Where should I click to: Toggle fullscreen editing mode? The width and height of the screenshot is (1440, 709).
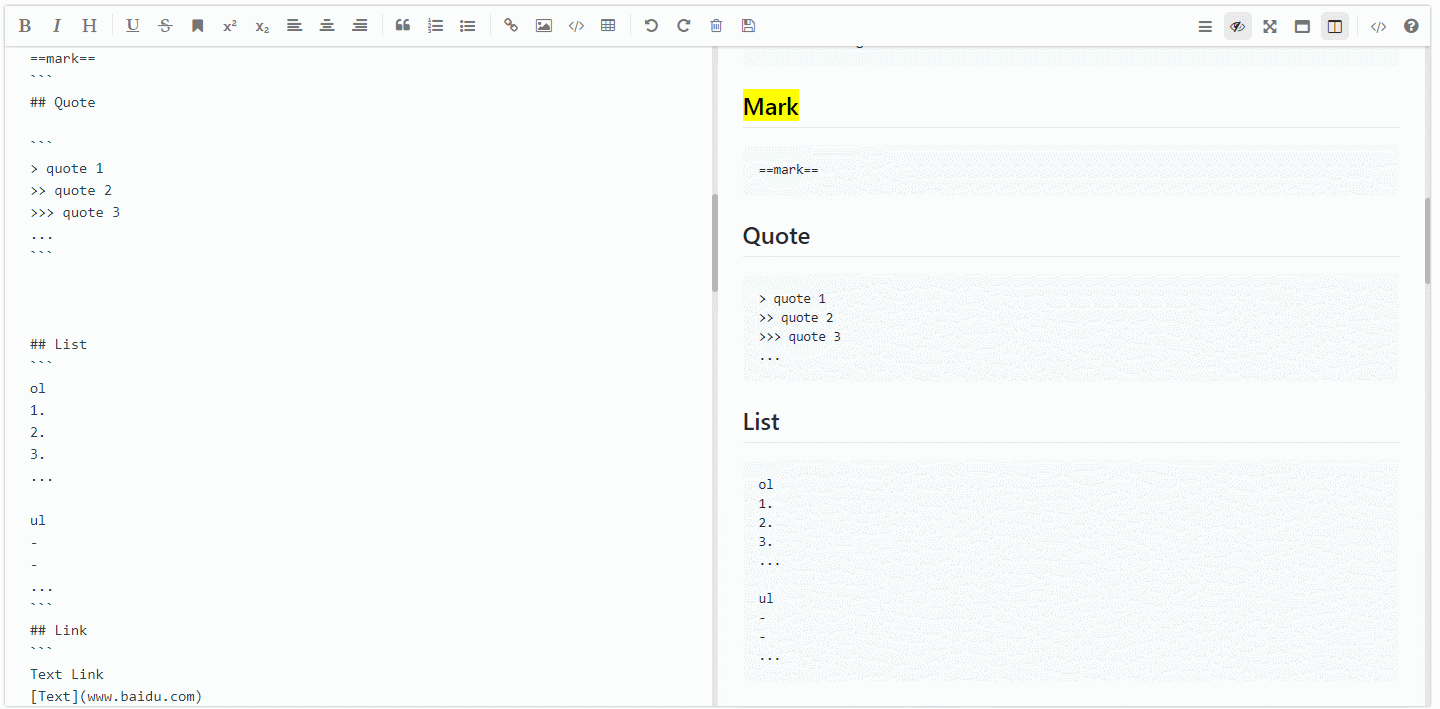1270,27
